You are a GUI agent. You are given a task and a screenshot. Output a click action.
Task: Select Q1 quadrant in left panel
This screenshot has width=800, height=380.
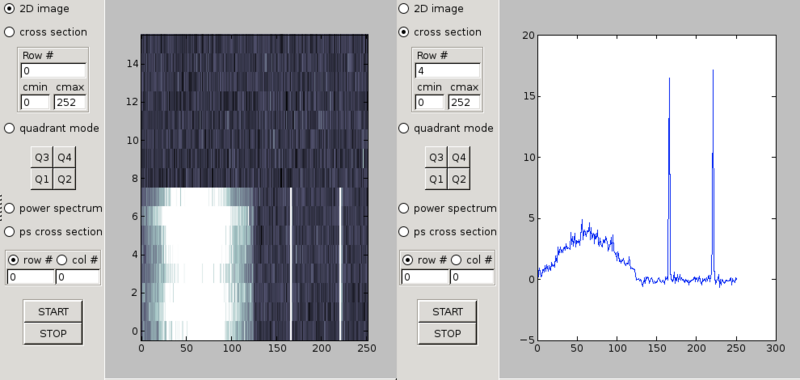pos(41,179)
